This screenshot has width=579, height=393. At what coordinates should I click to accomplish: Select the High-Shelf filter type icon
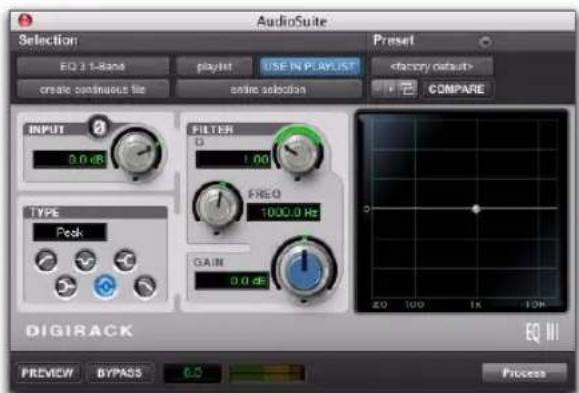coord(125,260)
